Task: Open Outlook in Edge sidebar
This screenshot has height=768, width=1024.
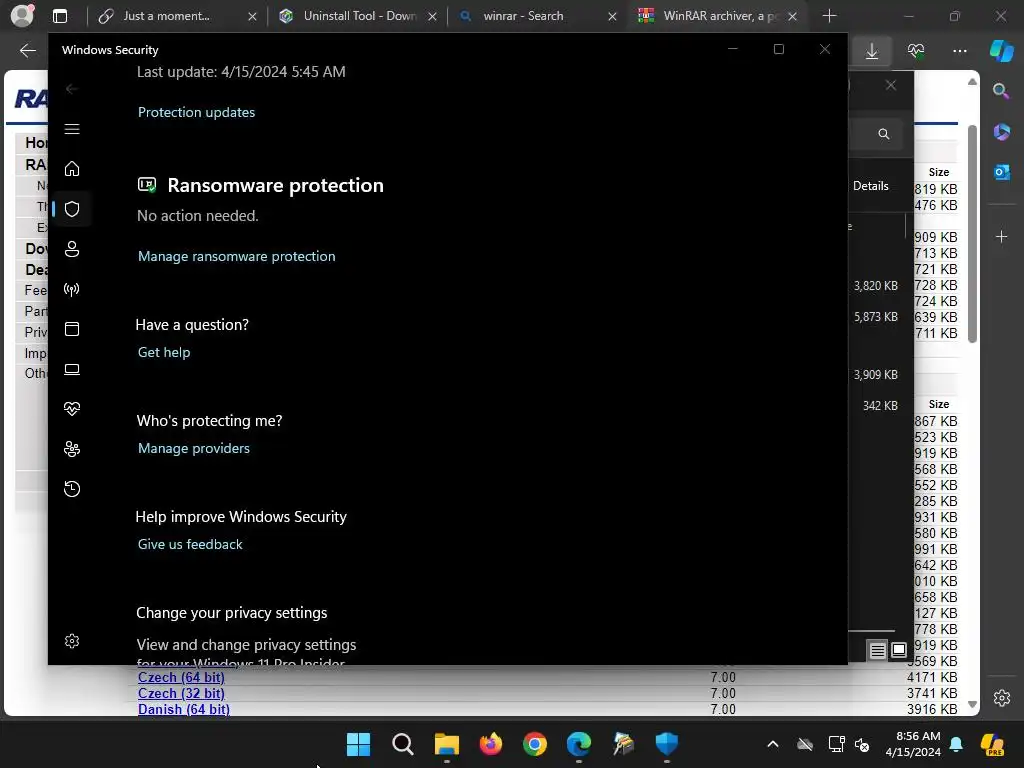Action: 1002,172
